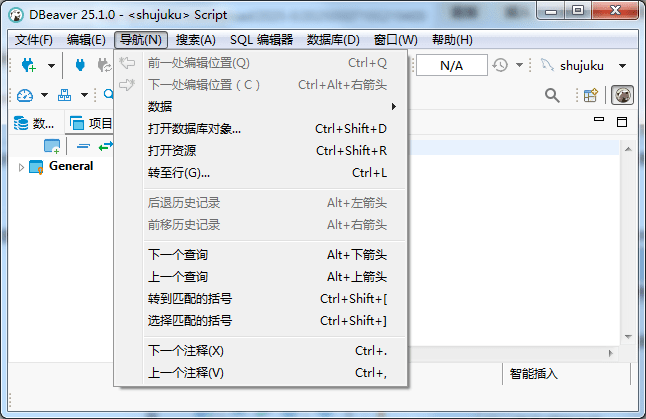Choose 打开资源 menu entry
646x419 pixels.
click(260, 151)
